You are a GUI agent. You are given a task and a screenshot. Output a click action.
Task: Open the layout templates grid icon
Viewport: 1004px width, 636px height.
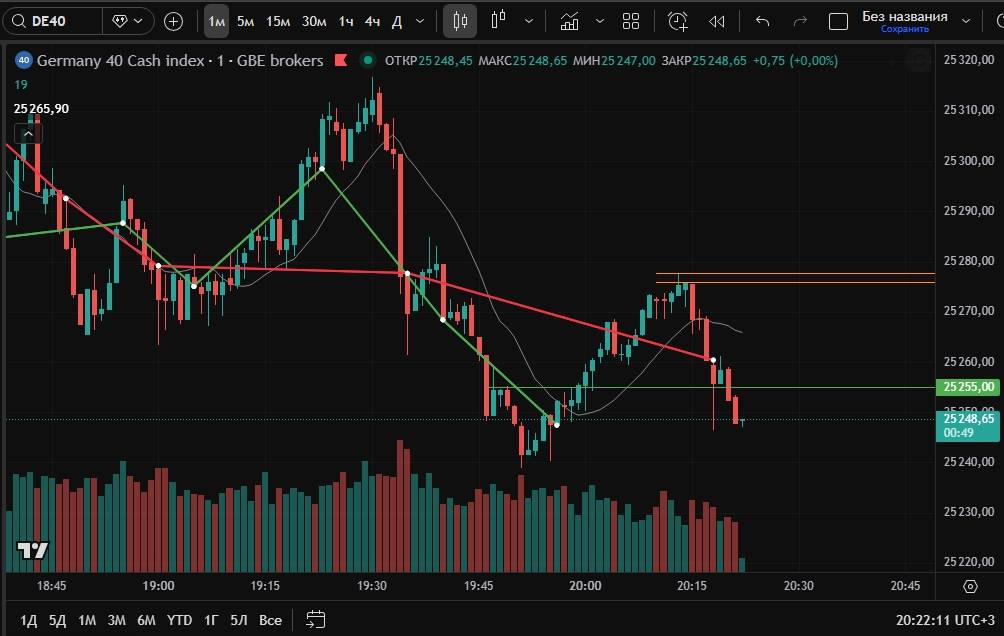pyautogui.click(x=630, y=21)
